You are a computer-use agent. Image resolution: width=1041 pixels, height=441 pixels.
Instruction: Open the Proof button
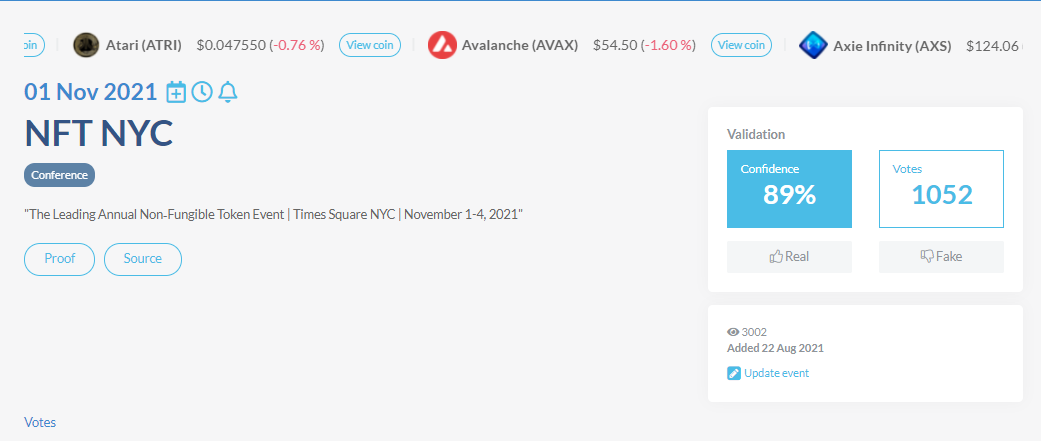pos(59,259)
